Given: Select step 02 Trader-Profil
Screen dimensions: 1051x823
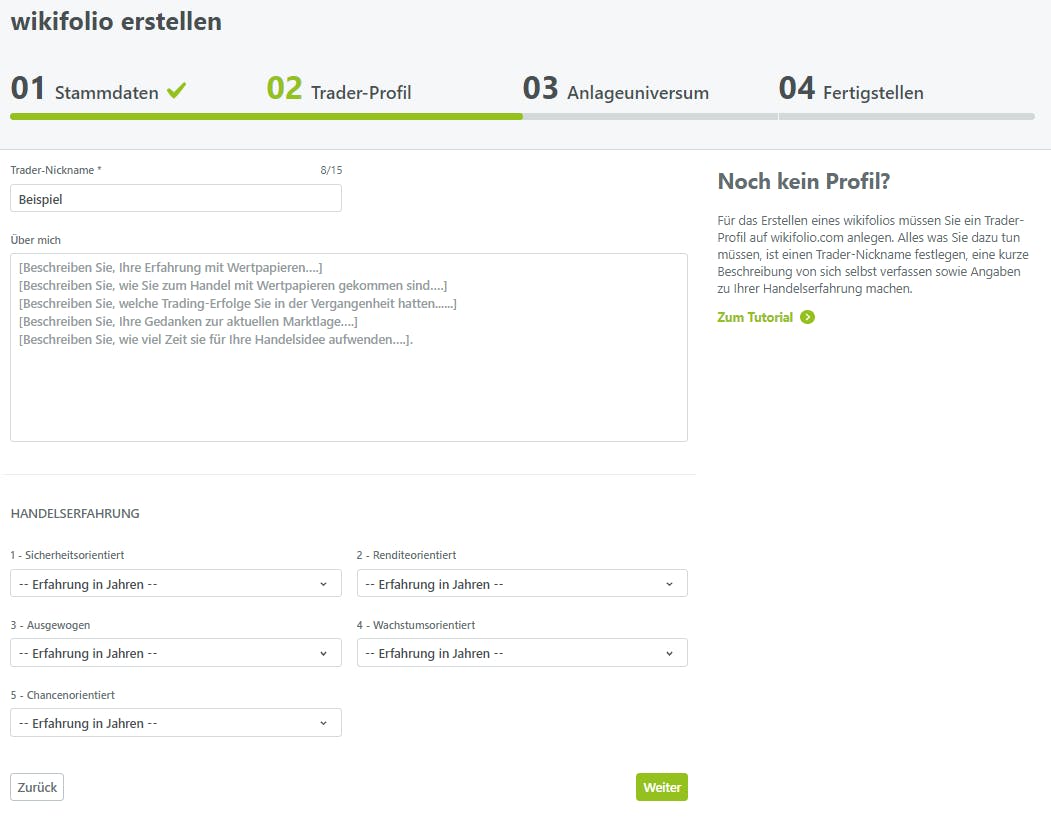Looking at the screenshot, I should 339,89.
